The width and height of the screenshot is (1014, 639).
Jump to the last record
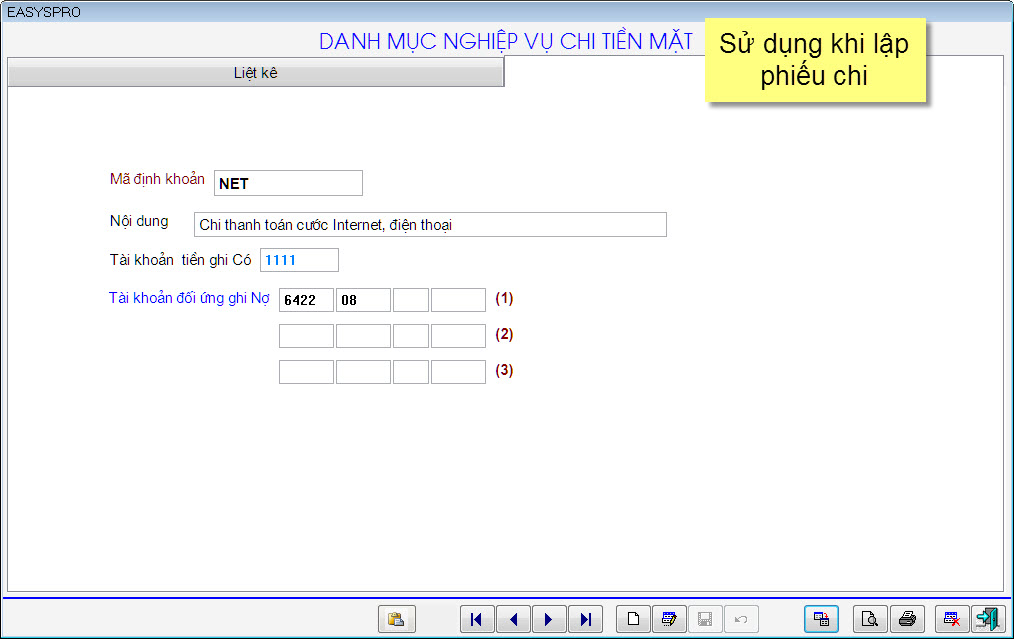585,619
